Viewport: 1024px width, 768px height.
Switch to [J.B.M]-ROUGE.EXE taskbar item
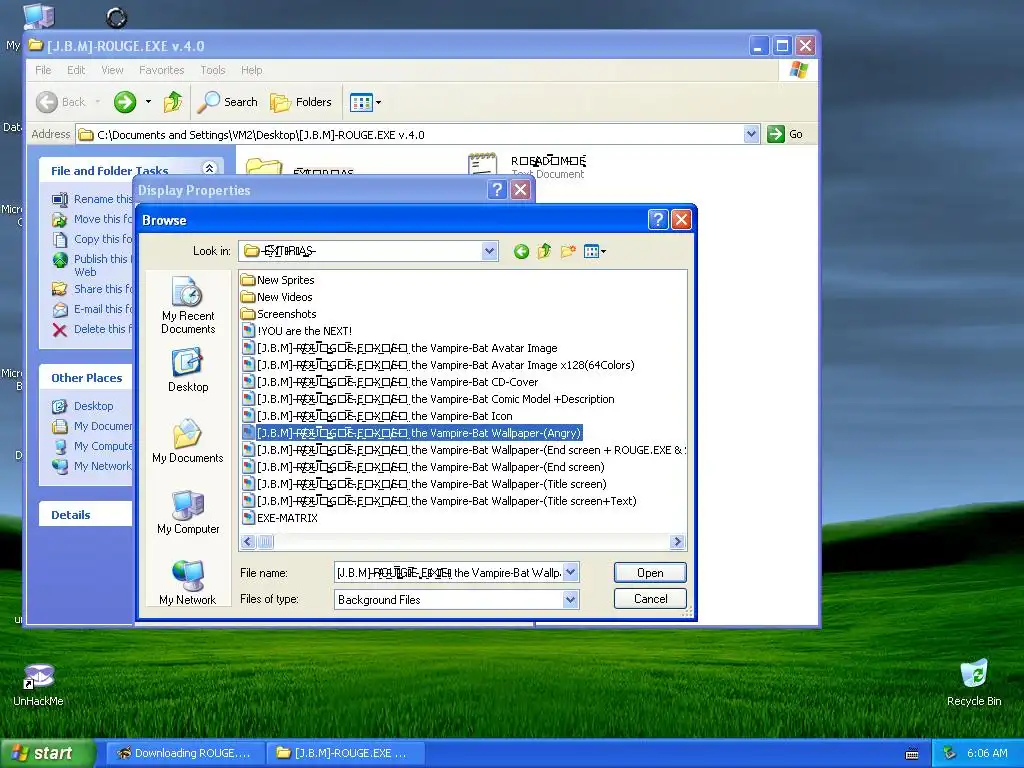[x=347, y=753]
